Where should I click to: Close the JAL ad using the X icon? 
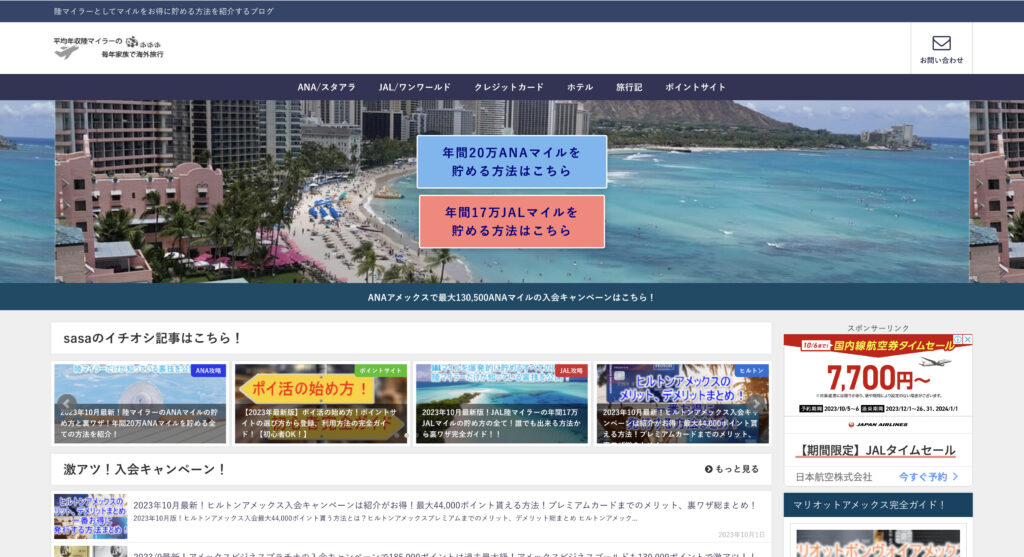[x=966, y=340]
